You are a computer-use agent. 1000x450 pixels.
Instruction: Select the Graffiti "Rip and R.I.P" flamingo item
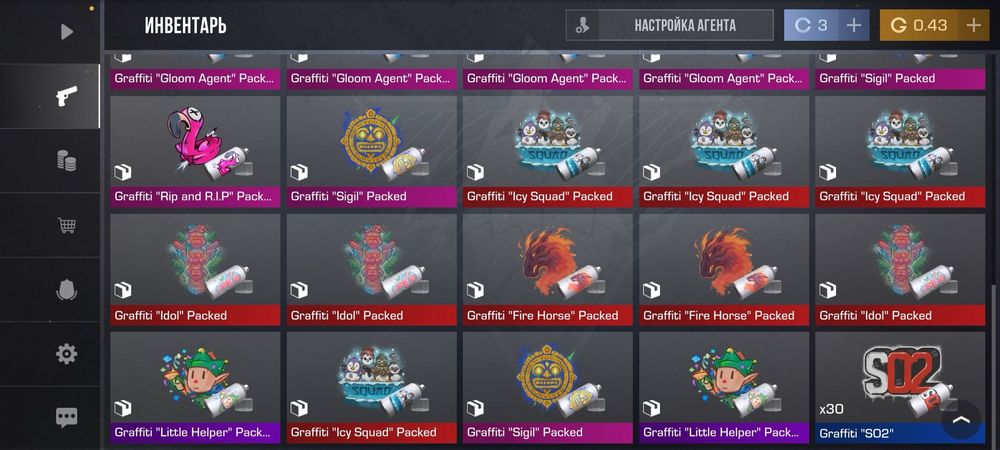tap(195, 152)
